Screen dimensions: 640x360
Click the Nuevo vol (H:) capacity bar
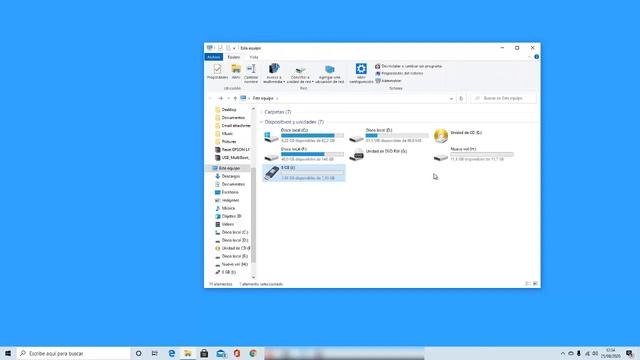pyautogui.click(x=482, y=154)
